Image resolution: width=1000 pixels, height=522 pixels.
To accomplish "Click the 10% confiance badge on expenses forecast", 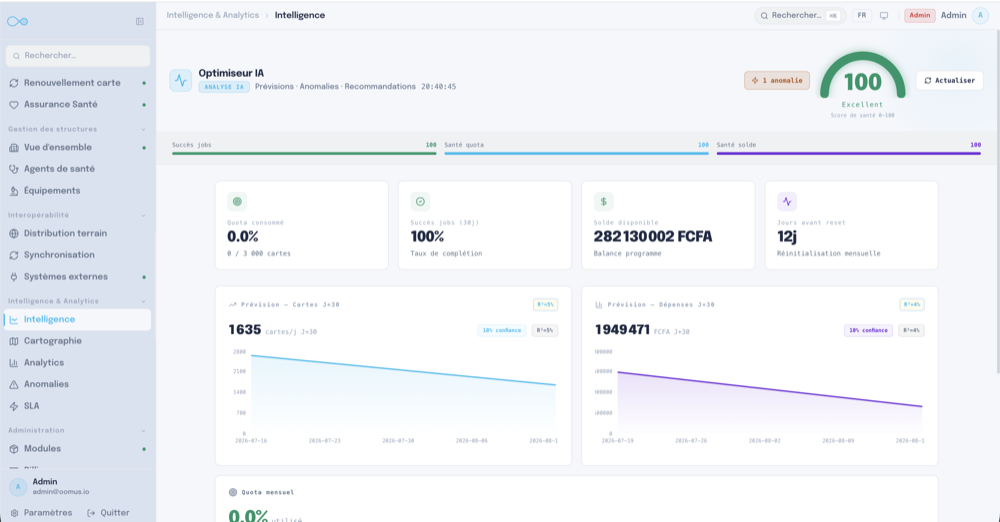I will [x=868, y=331].
